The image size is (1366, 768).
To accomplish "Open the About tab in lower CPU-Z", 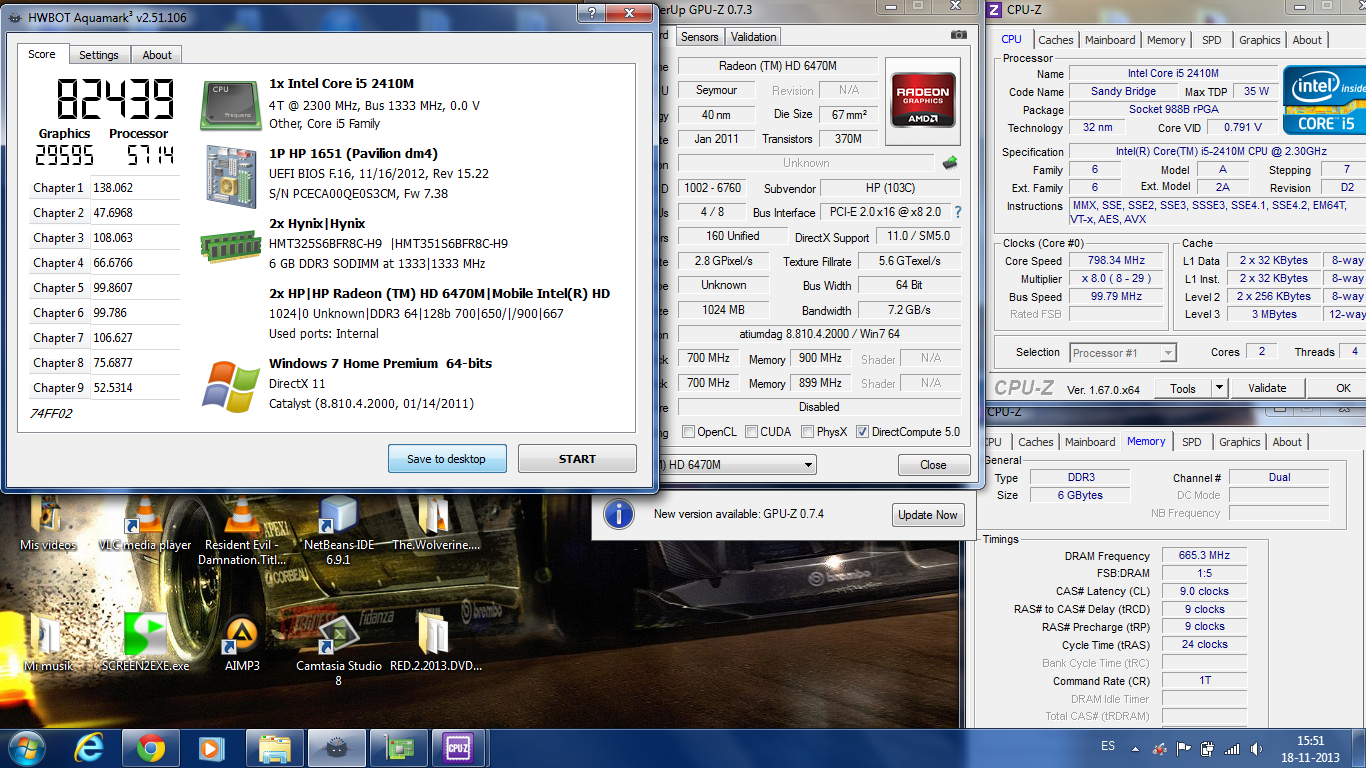I will pyautogui.click(x=1287, y=442).
